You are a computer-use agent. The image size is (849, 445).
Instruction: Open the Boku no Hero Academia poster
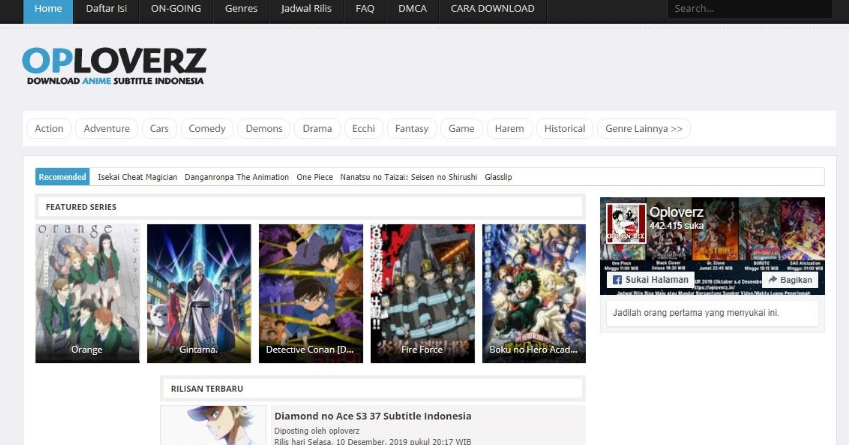click(533, 292)
